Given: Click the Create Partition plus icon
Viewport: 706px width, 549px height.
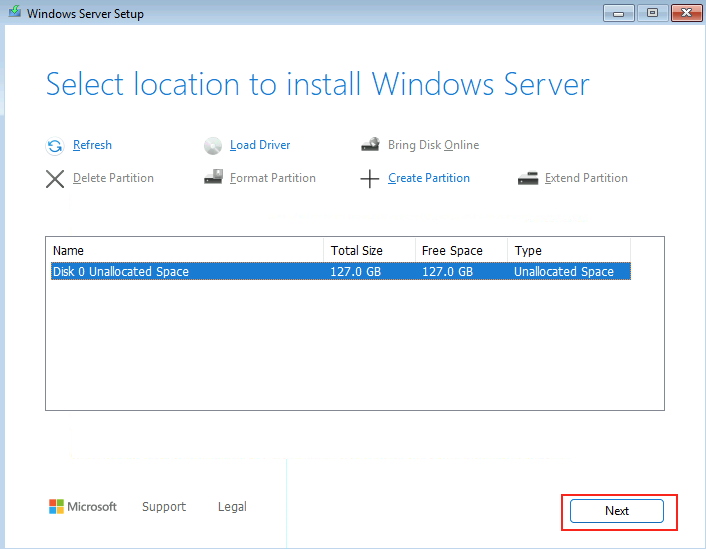Looking at the screenshot, I should click(370, 179).
